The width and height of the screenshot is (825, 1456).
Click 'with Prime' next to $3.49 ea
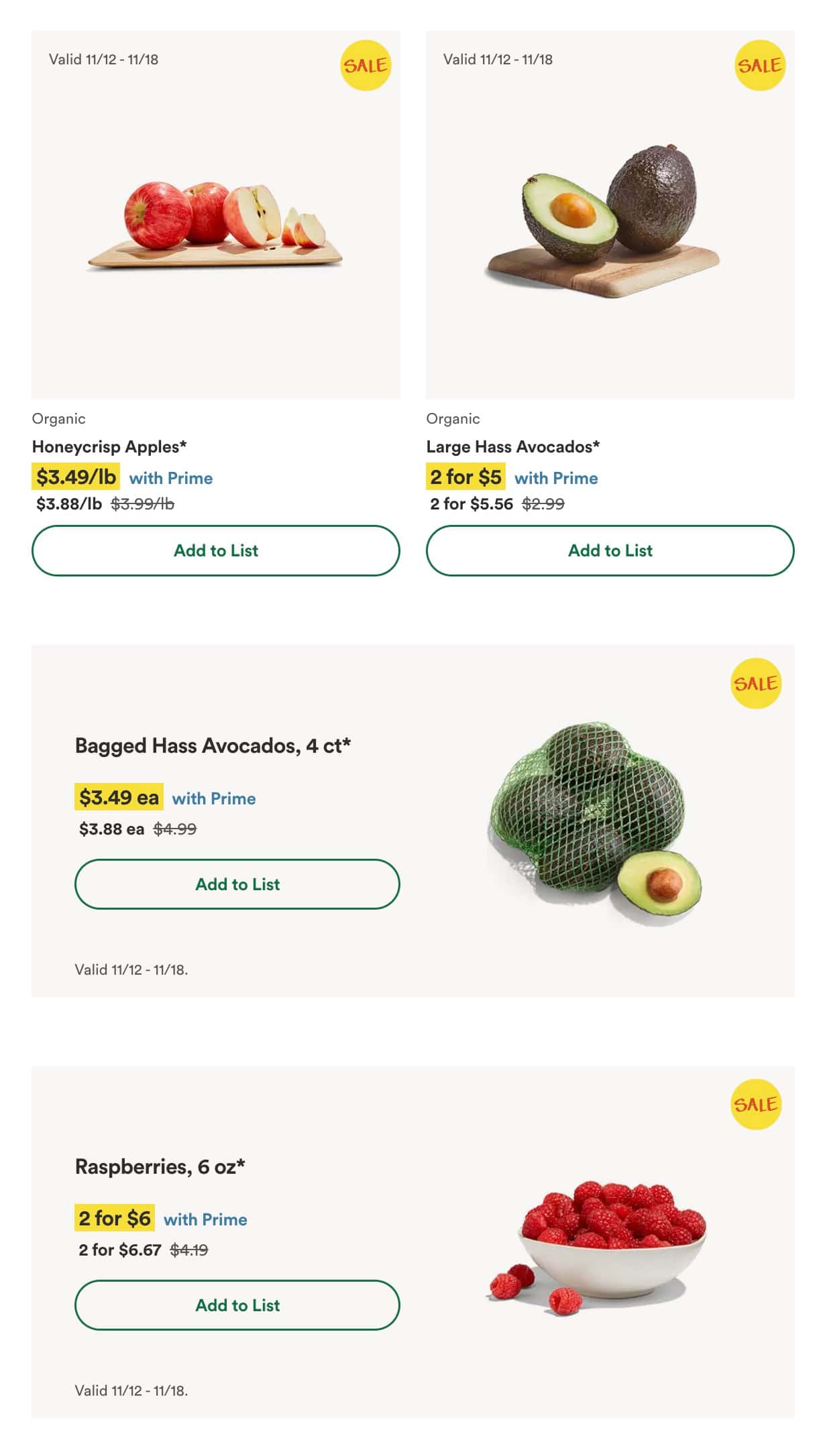[214, 798]
